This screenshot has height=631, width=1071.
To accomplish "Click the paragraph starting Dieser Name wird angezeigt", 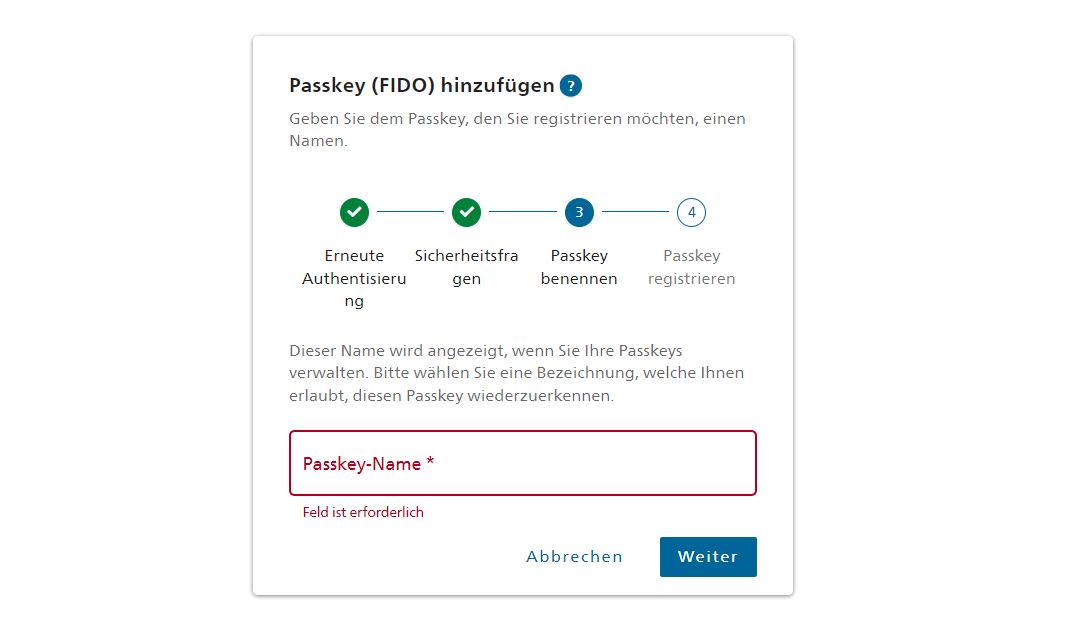I will click(516, 373).
